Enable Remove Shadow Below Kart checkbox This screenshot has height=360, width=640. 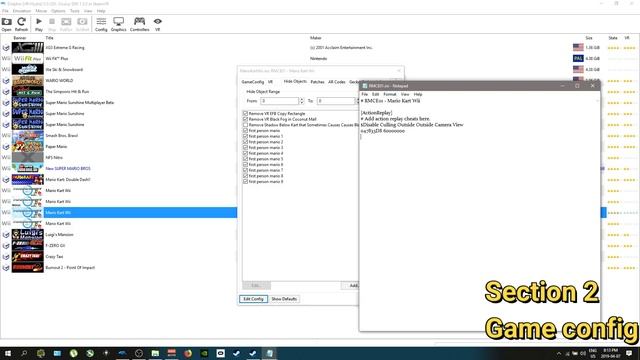[x=245, y=125]
